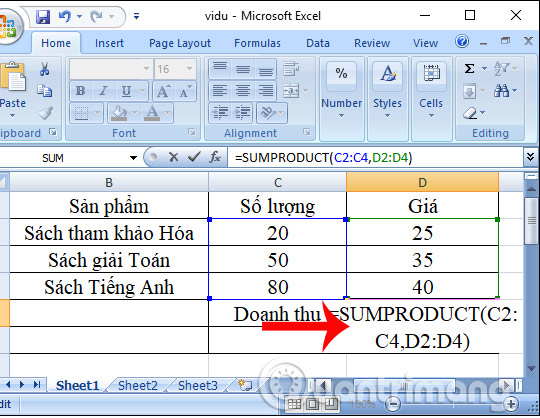The height and width of the screenshot is (418, 540).
Task: Open the Number group dropdown
Action: [x=341, y=116]
